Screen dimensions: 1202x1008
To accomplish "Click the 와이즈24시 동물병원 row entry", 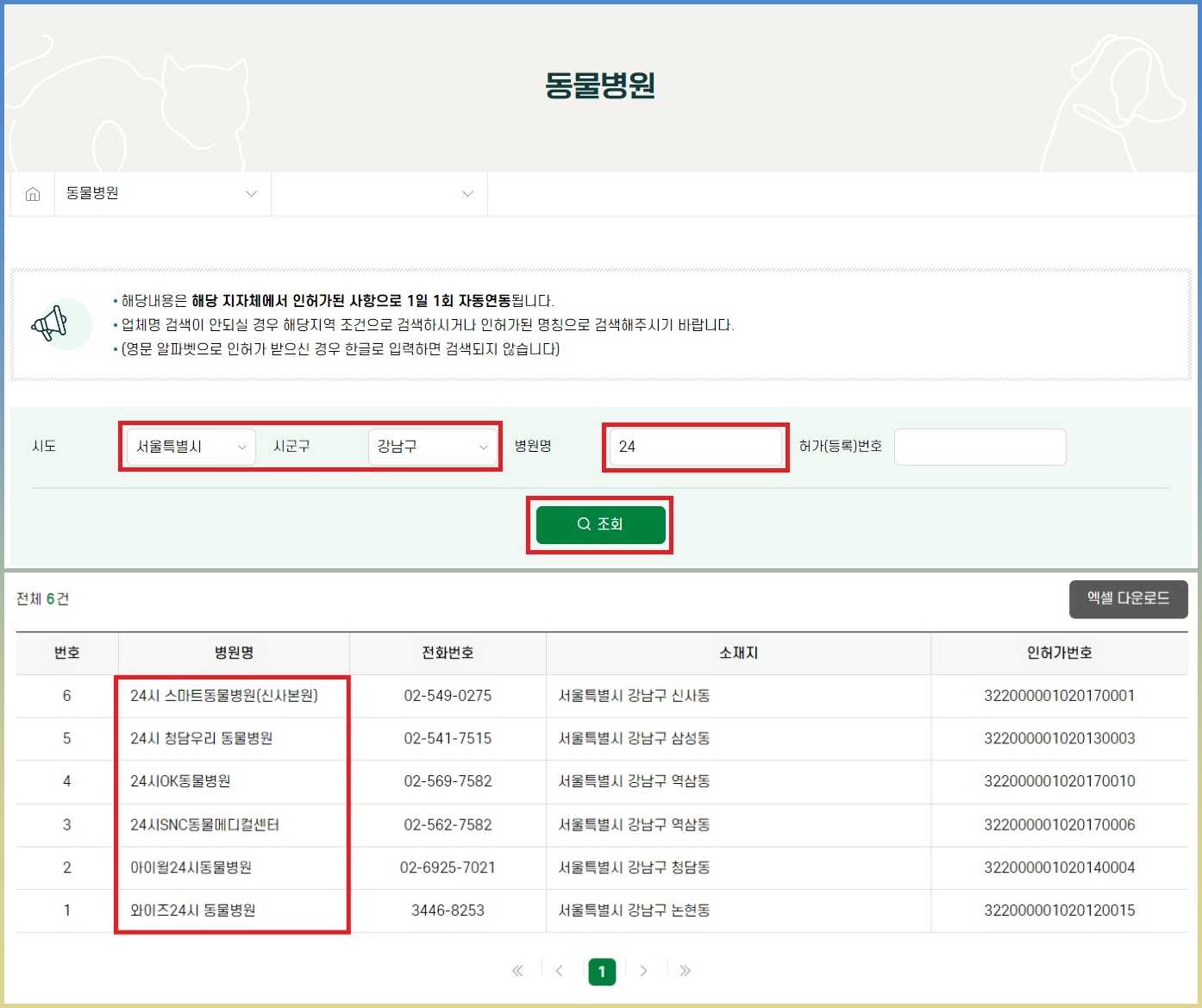I will [x=189, y=911].
